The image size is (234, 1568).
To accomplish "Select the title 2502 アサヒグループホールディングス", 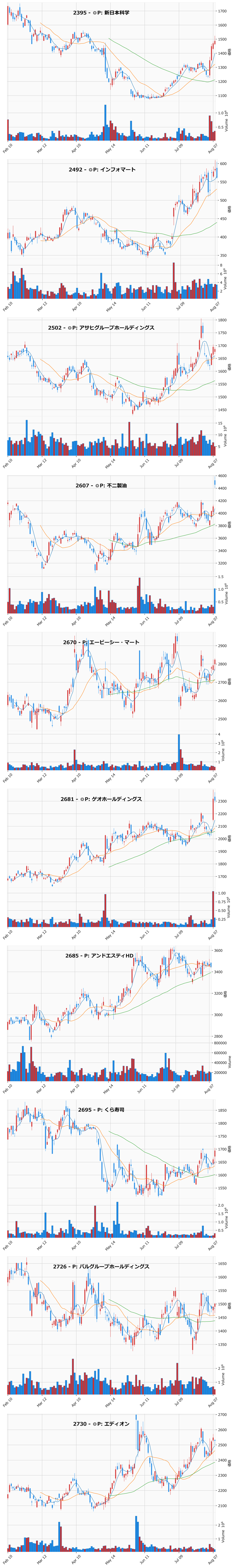I will (101, 327).
